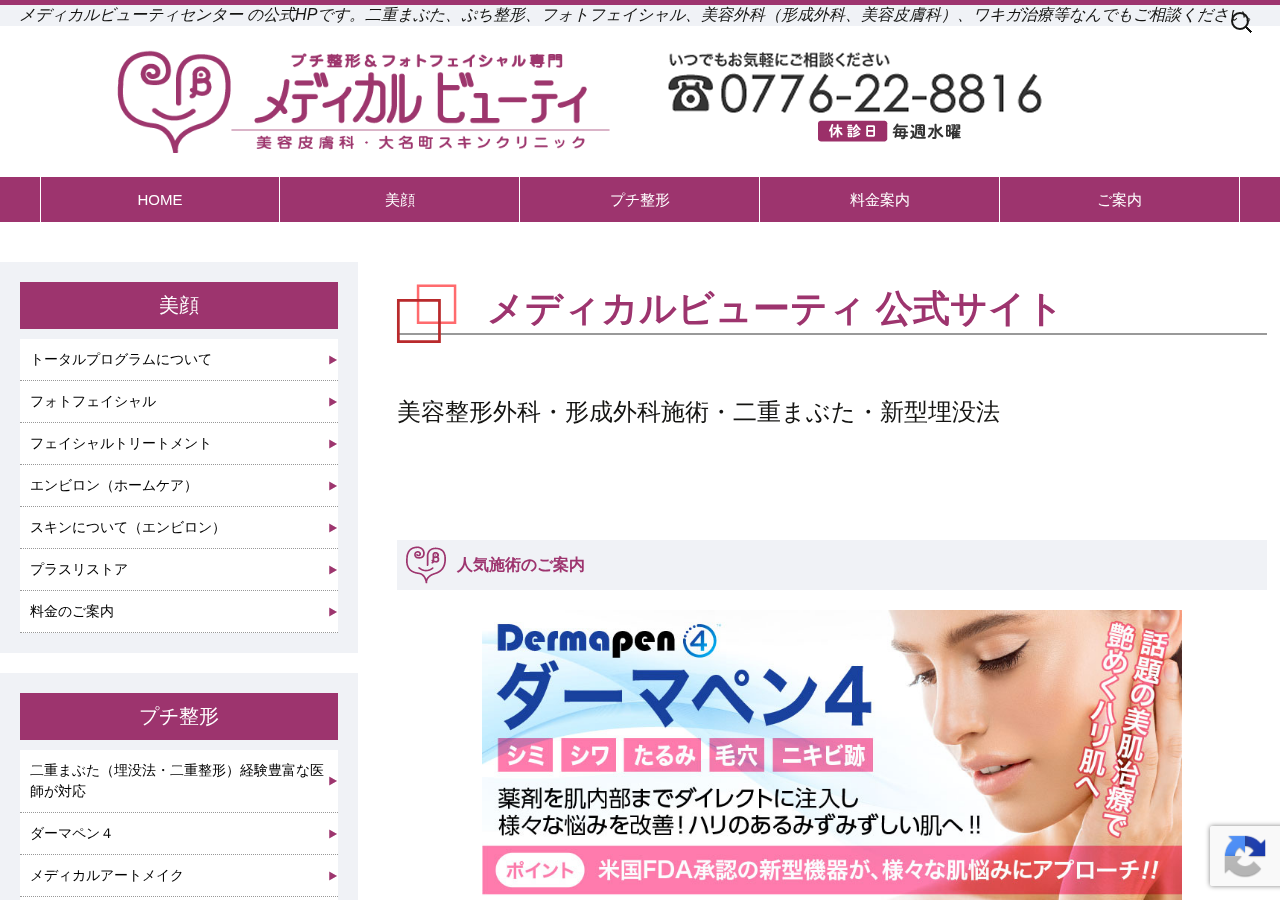Open the search magnifier icon
Viewport: 1280px width, 900px height.
1241,22
